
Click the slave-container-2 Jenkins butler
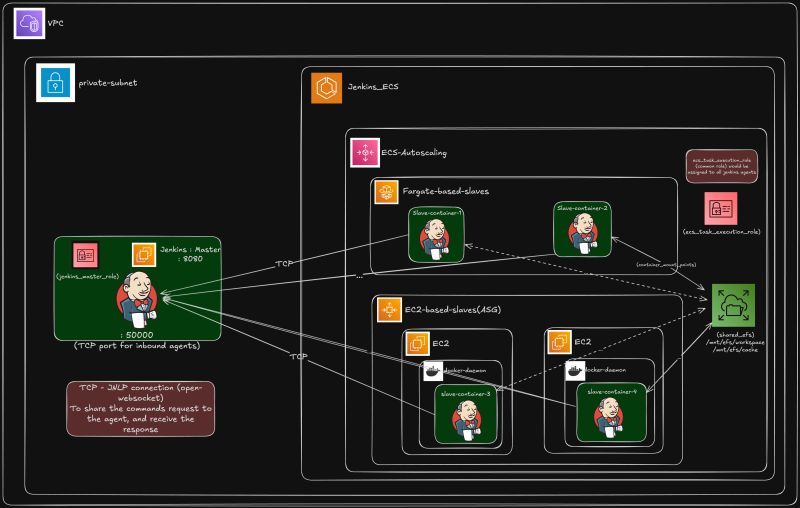point(583,234)
